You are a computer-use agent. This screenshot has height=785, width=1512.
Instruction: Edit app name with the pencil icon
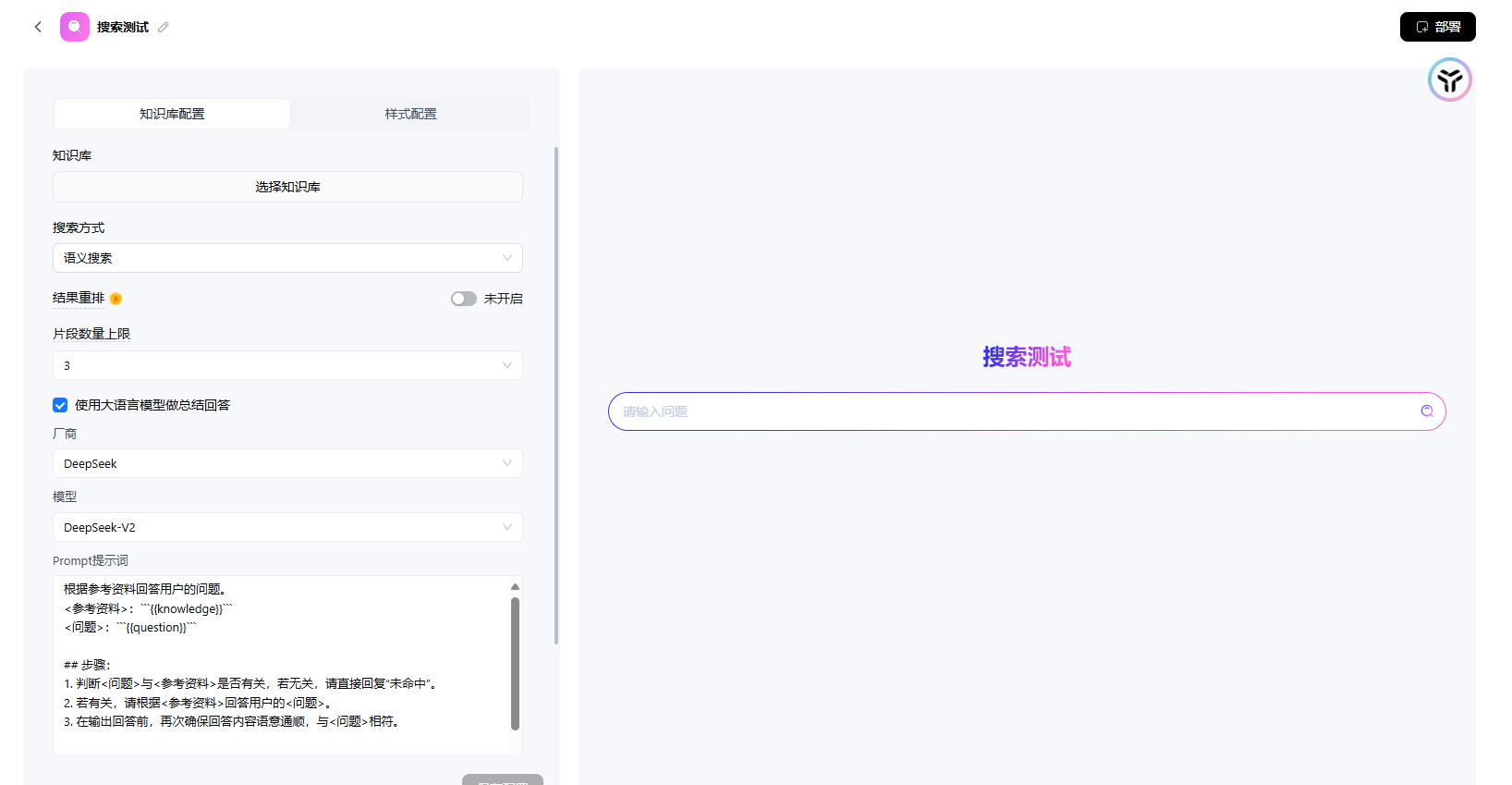(x=164, y=27)
